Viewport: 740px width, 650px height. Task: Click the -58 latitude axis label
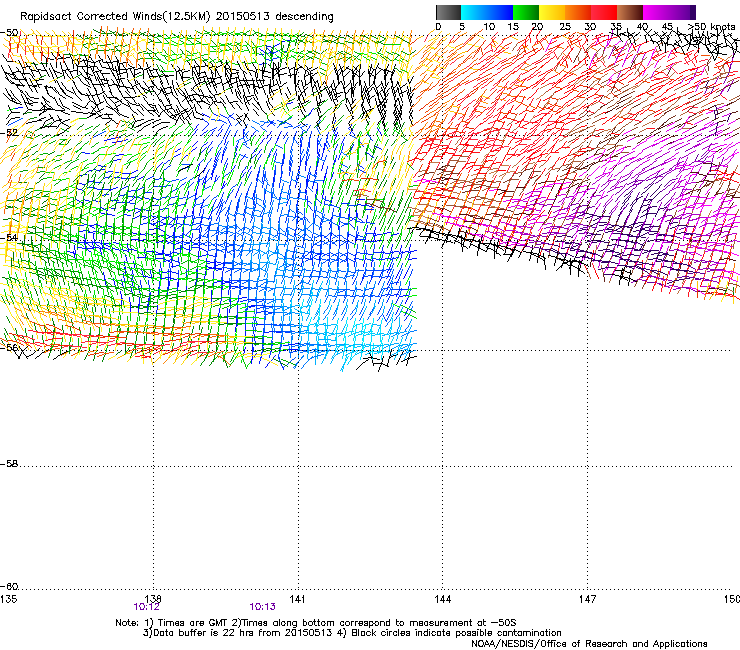[9, 464]
